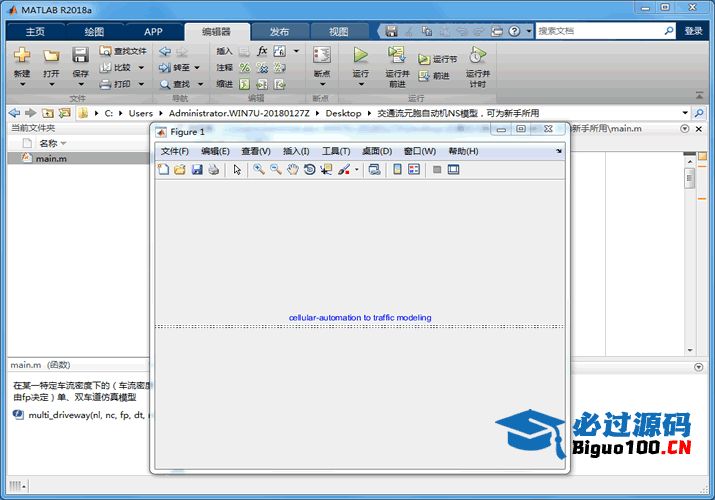Go up one folder level icon
The width and height of the screenshot is (715, 500).
pos(47,113)
